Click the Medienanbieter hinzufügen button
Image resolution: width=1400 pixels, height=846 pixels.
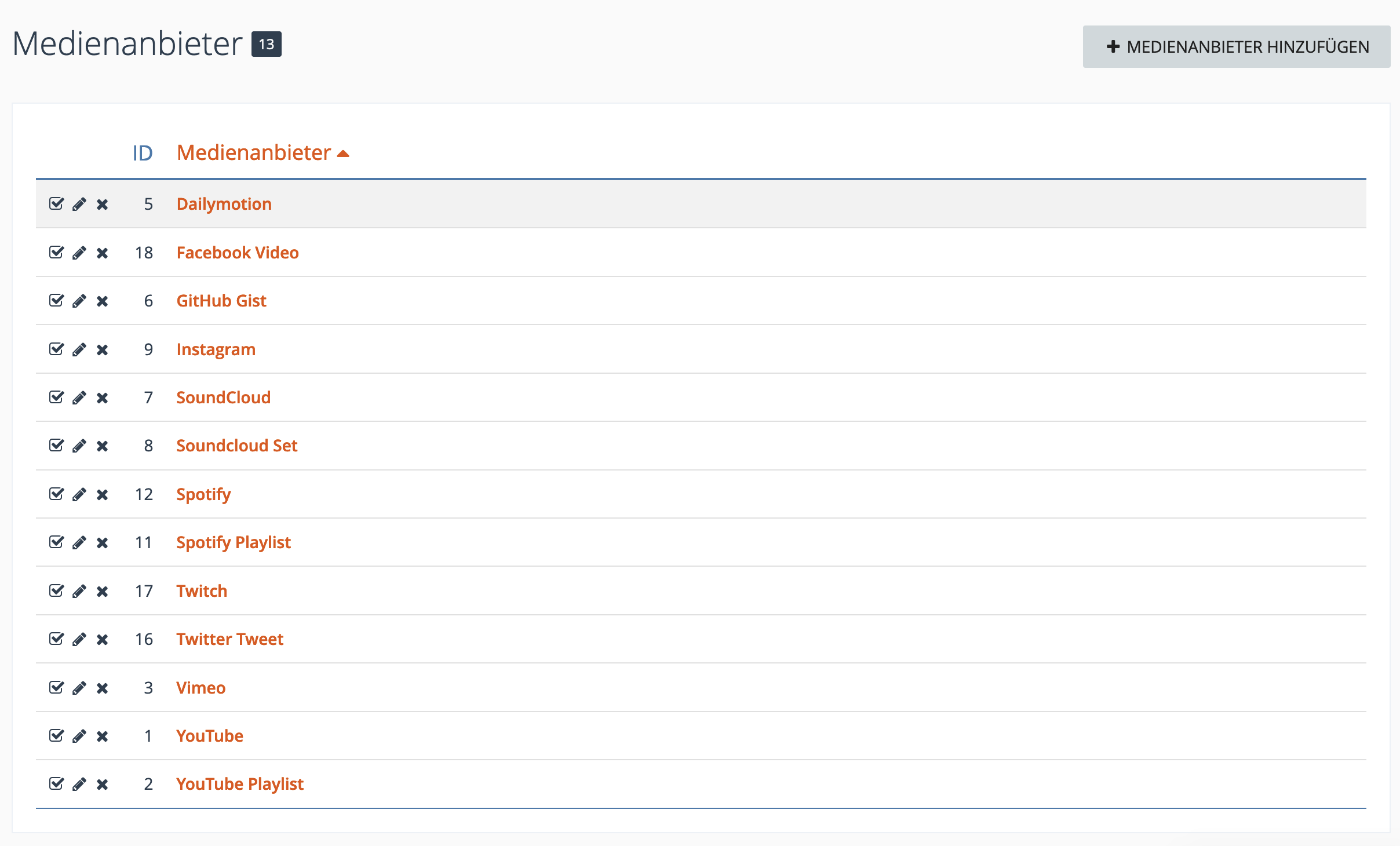pos(1236,46)
